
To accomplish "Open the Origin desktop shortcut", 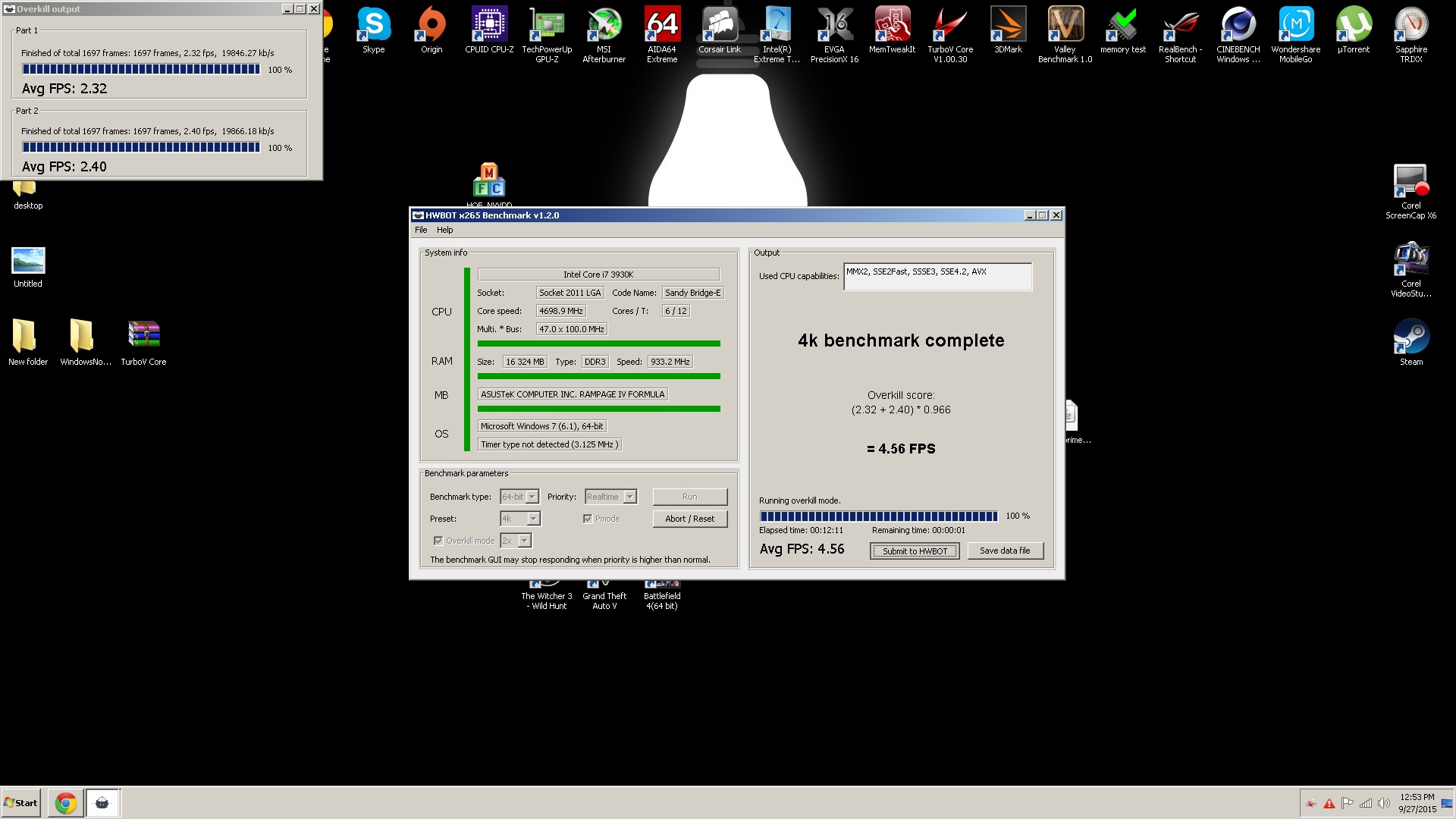I will point(431,30).
